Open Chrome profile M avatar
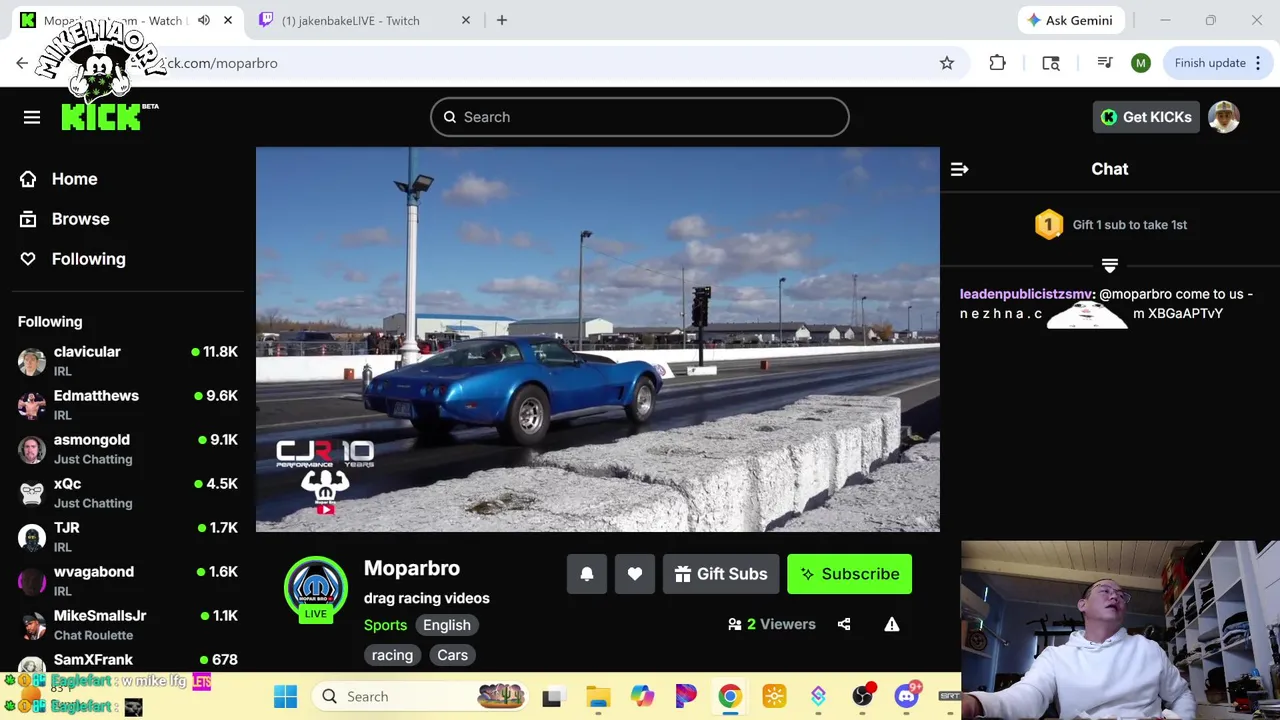1280x720 pixels. point(1141,63)
